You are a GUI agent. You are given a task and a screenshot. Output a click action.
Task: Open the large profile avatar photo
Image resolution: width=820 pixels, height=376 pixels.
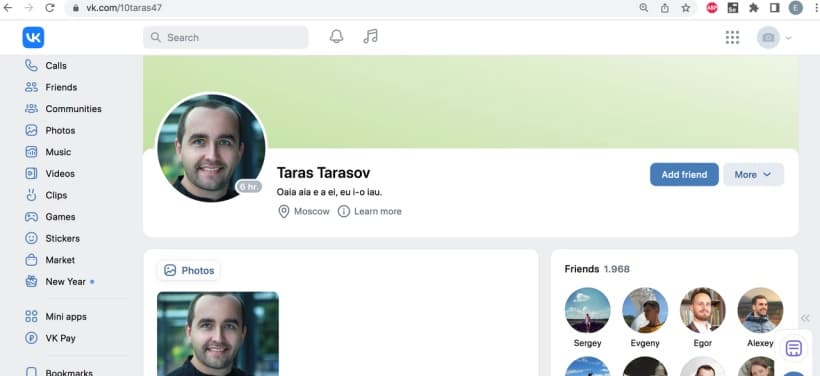tap(211, 148)
